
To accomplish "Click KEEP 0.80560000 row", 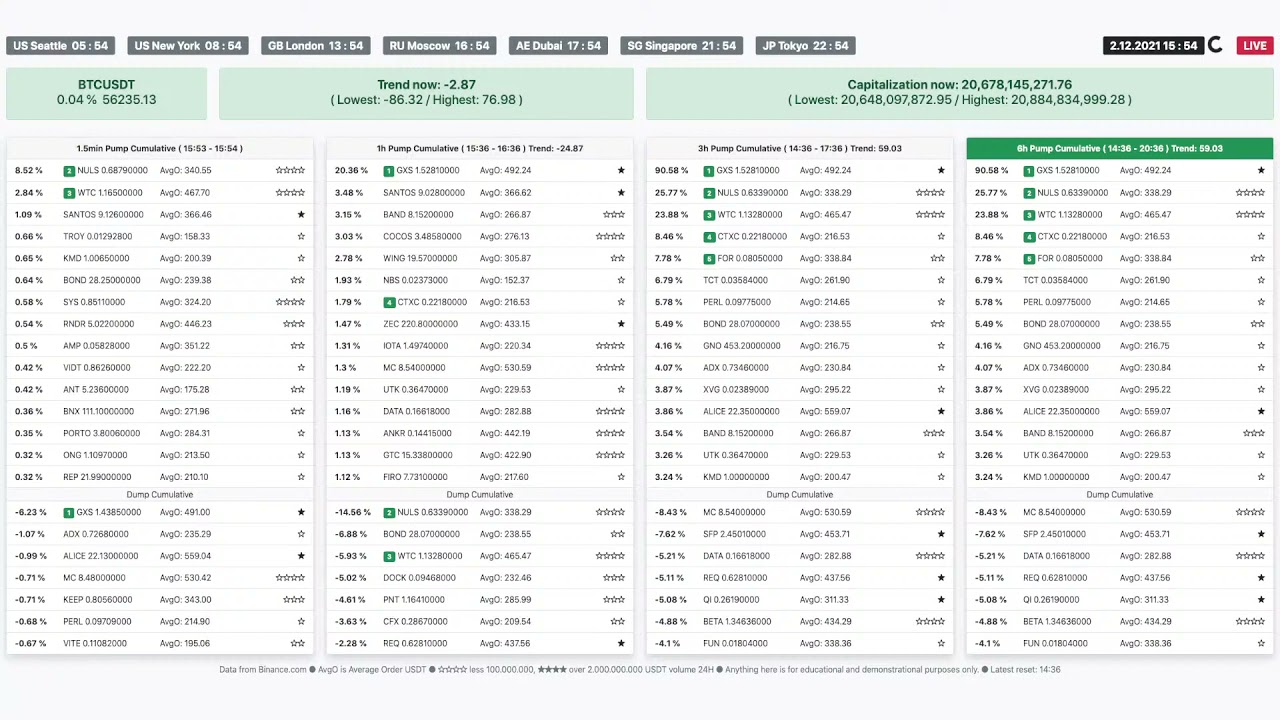I will point(160,600).
